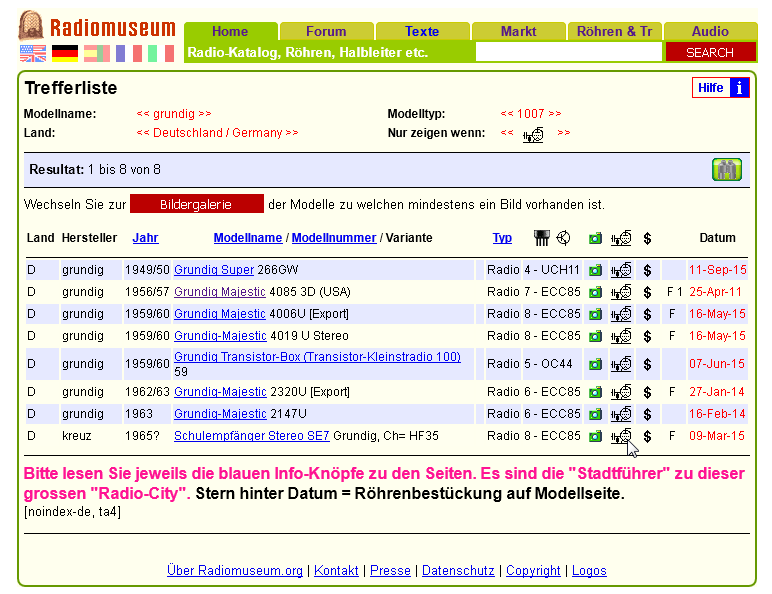
Task: Open the Forum tab
Action: pyautogui.click(x=326, y=32)
